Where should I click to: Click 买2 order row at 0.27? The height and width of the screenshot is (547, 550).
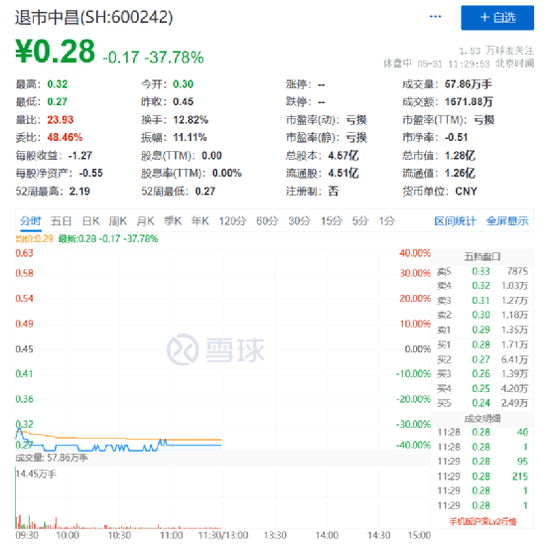482,360
